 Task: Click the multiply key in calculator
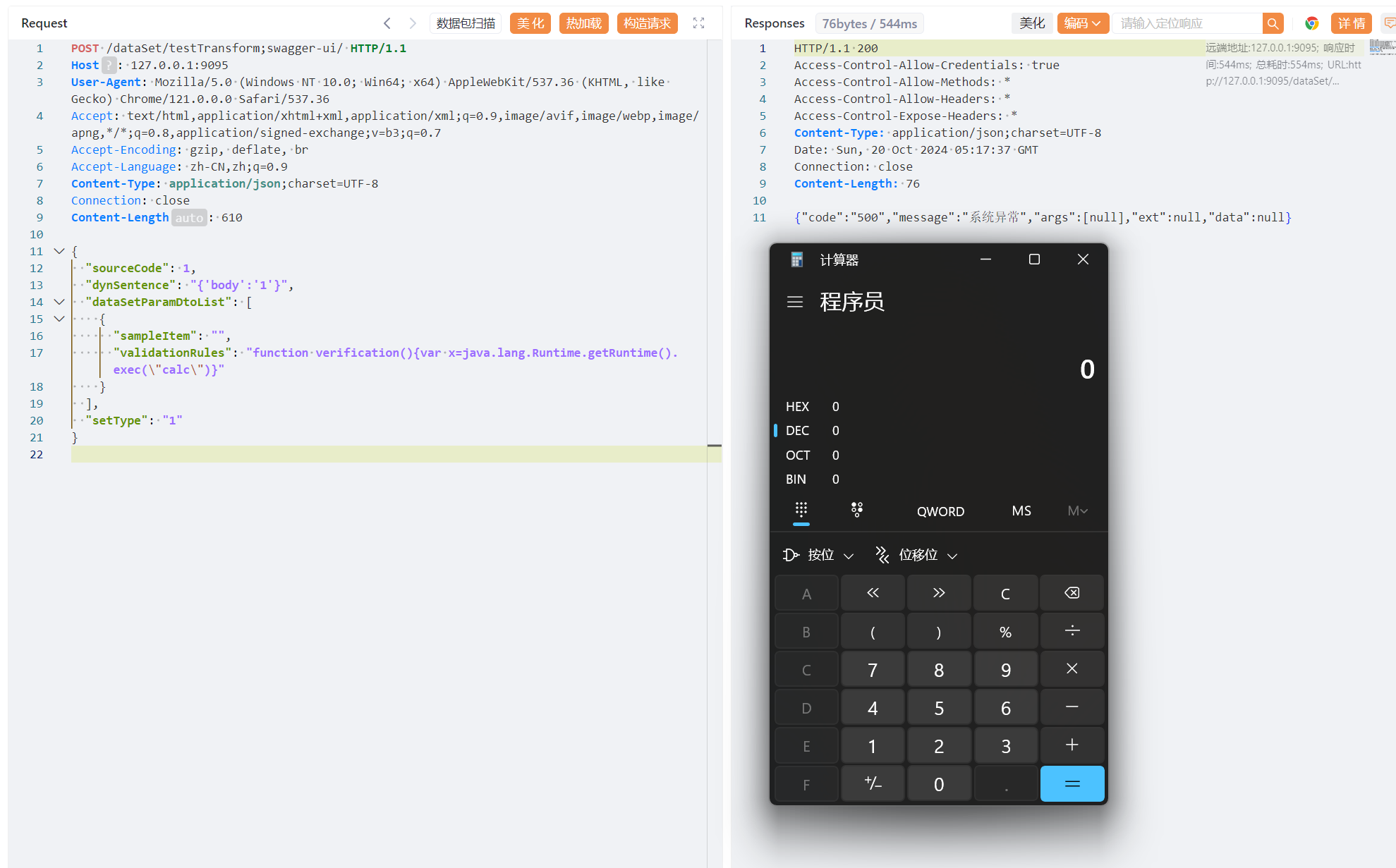point(1072,669)
